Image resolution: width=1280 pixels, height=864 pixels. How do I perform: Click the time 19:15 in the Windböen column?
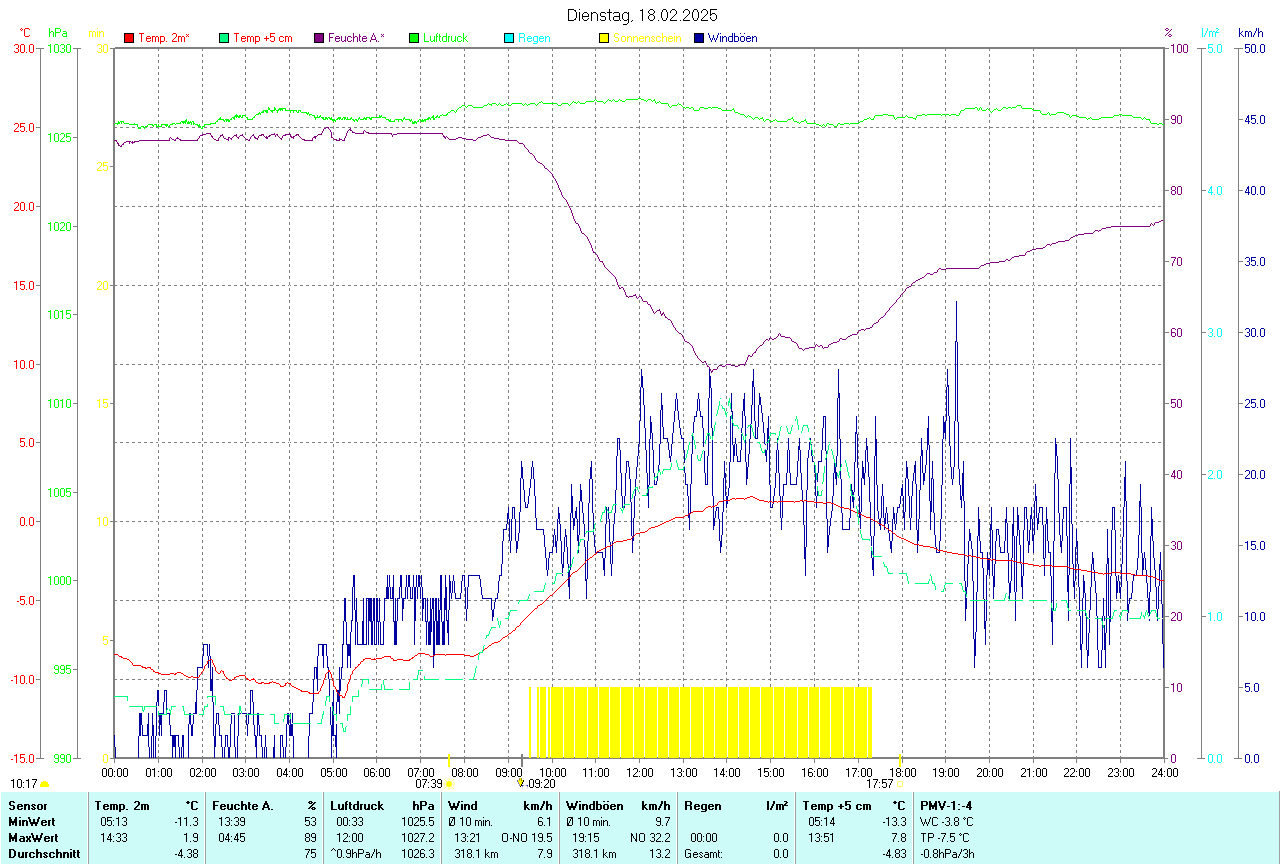[587, 837]
